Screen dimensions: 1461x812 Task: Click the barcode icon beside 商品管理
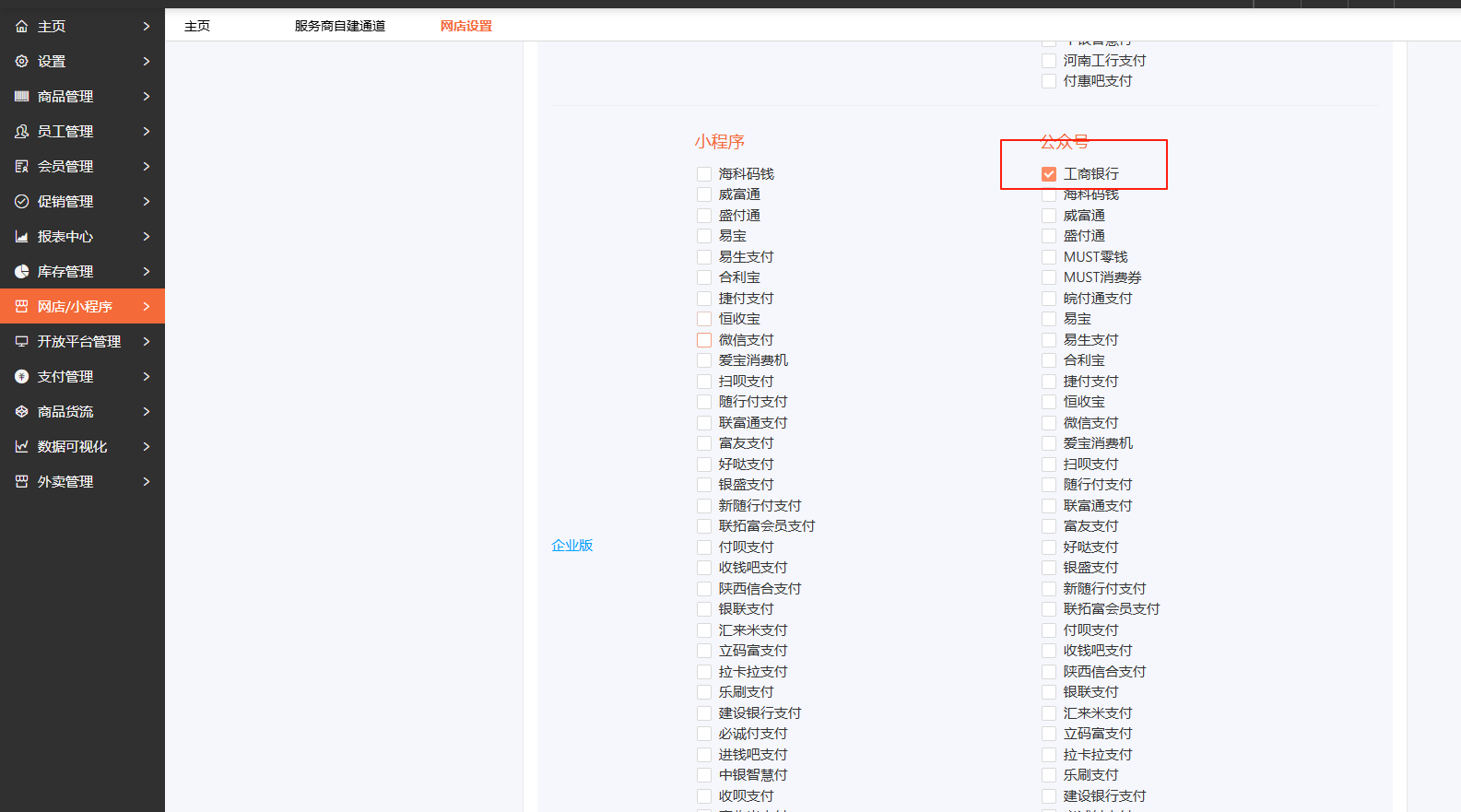pos(21,97)
